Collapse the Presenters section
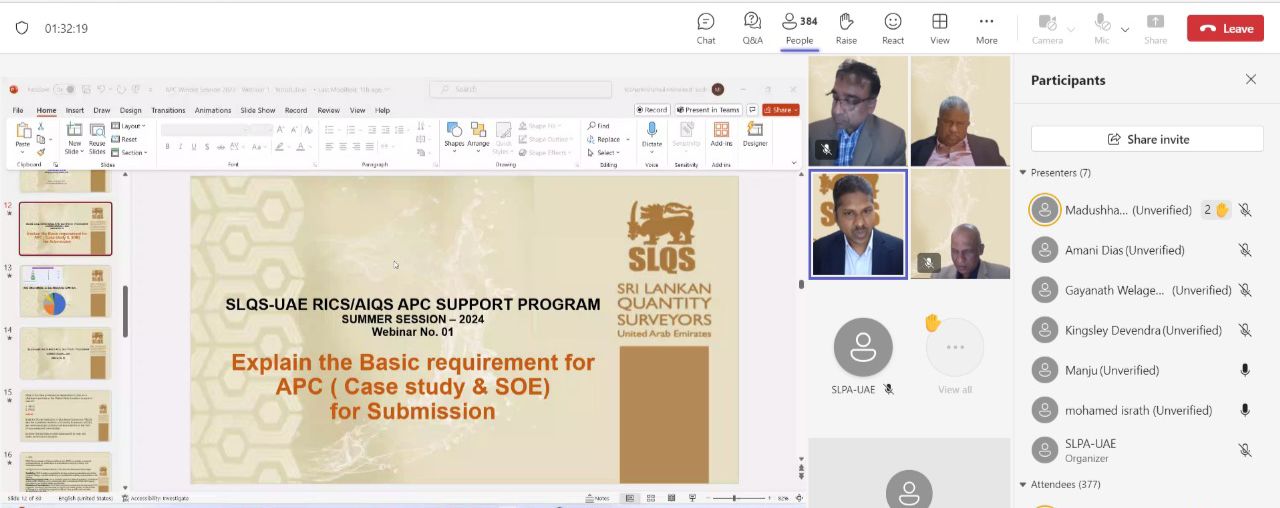This screenshot has height=508, width=1280. click(1023, 173)
